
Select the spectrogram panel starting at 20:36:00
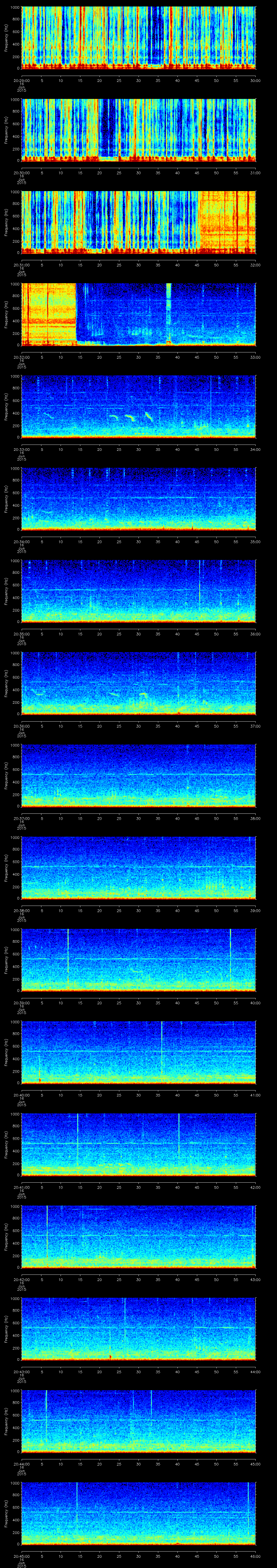click(x=139, y=683)
